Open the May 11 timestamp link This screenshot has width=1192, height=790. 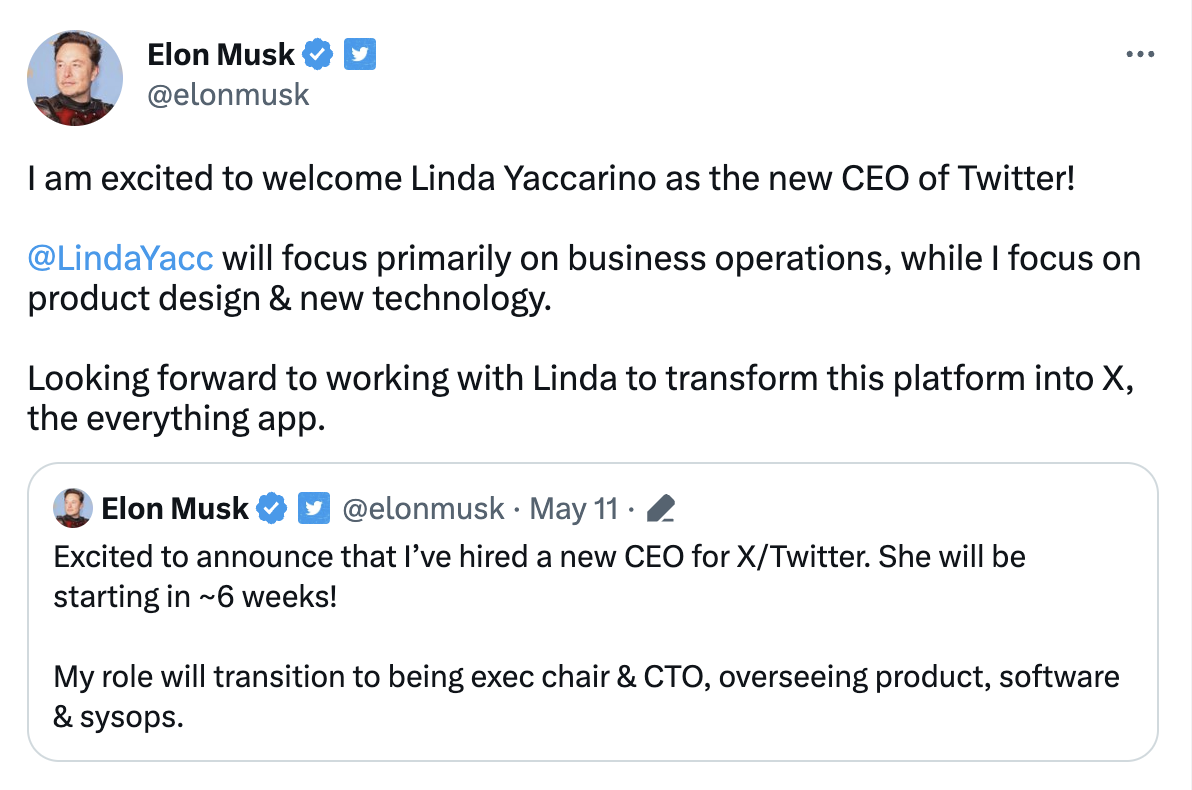pyautogui.click(x=573, y=509)
